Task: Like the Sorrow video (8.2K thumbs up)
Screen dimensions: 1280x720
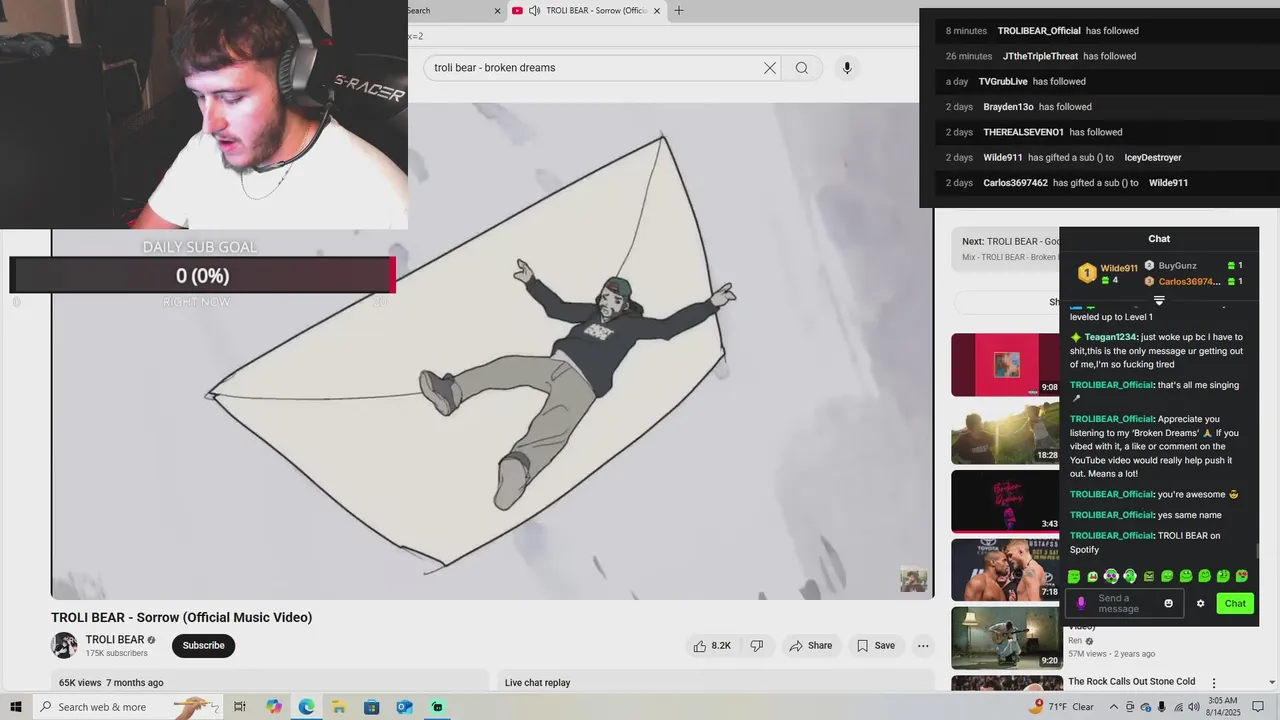Action: pos(712,646)
